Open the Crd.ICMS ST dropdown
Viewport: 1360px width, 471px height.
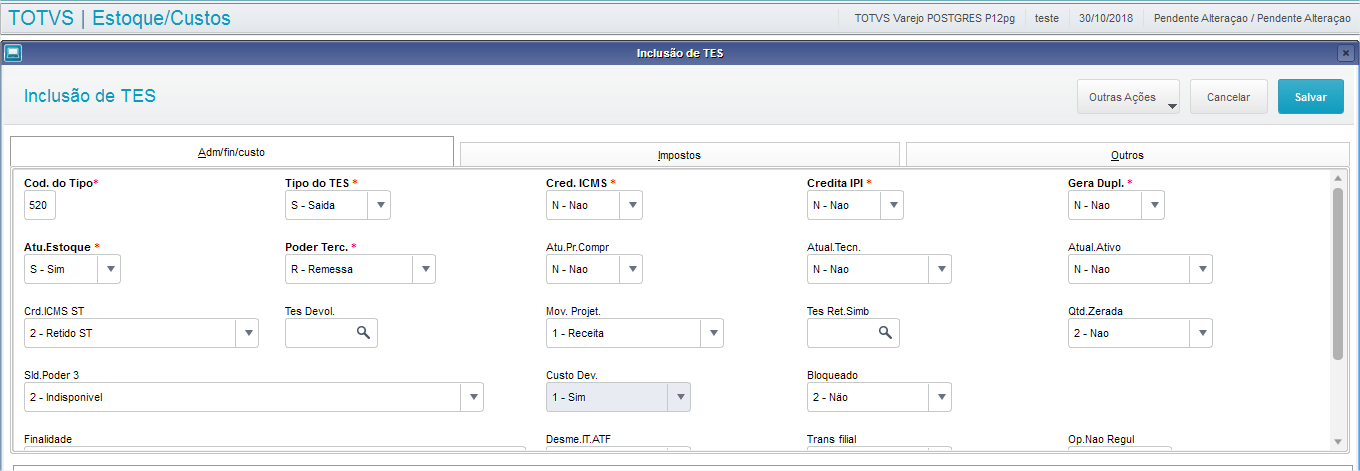247,333
